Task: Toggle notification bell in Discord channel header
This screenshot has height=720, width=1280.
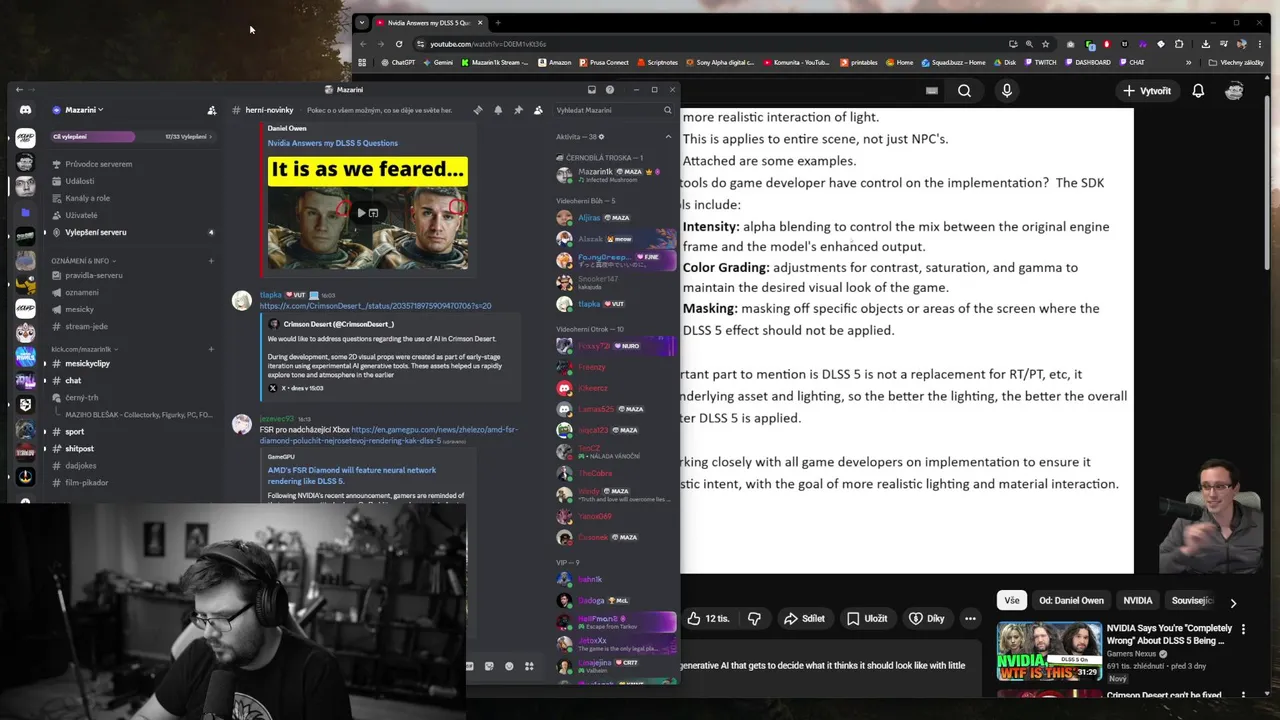Action: pyautogui.click(x=498, y=110)
